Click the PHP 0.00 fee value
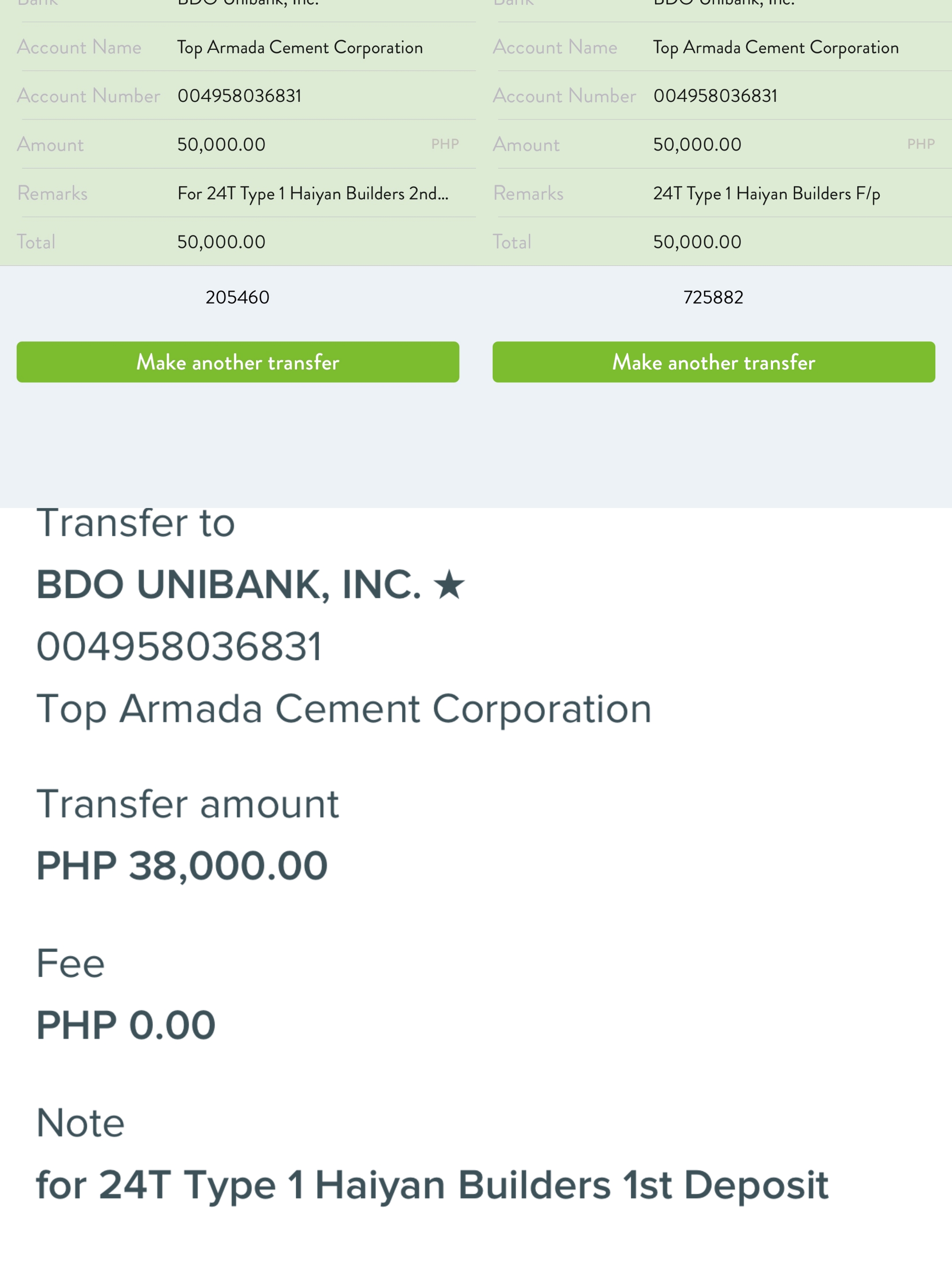 click(126, 1025)
